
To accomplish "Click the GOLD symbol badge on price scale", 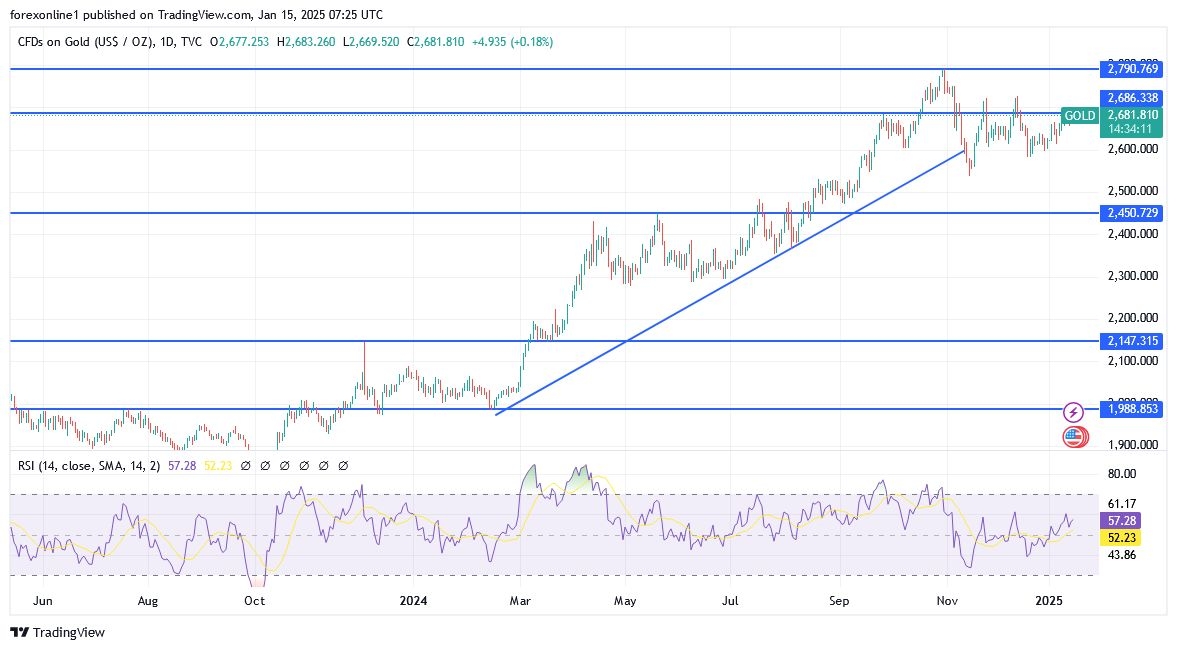I will point(1079,116).
